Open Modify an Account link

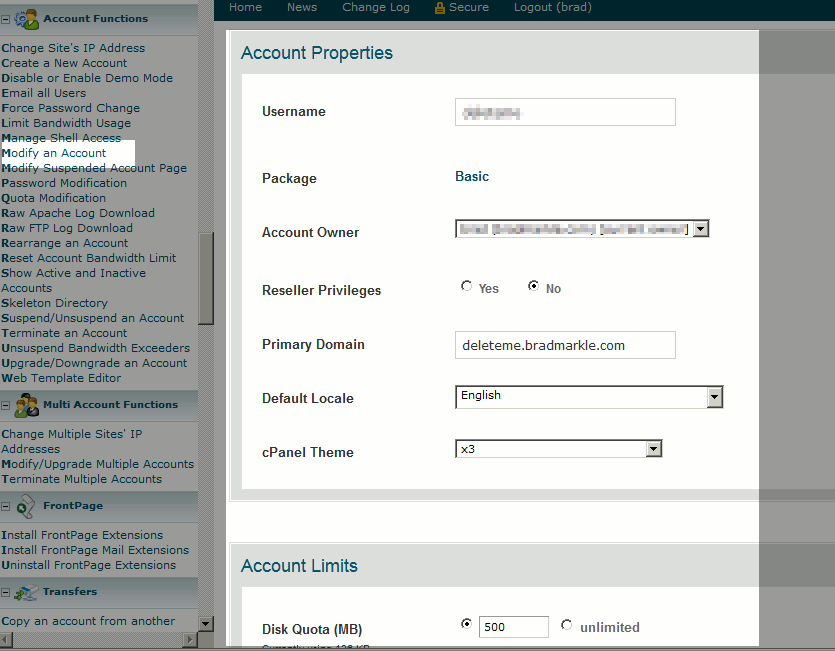point(54,153)
